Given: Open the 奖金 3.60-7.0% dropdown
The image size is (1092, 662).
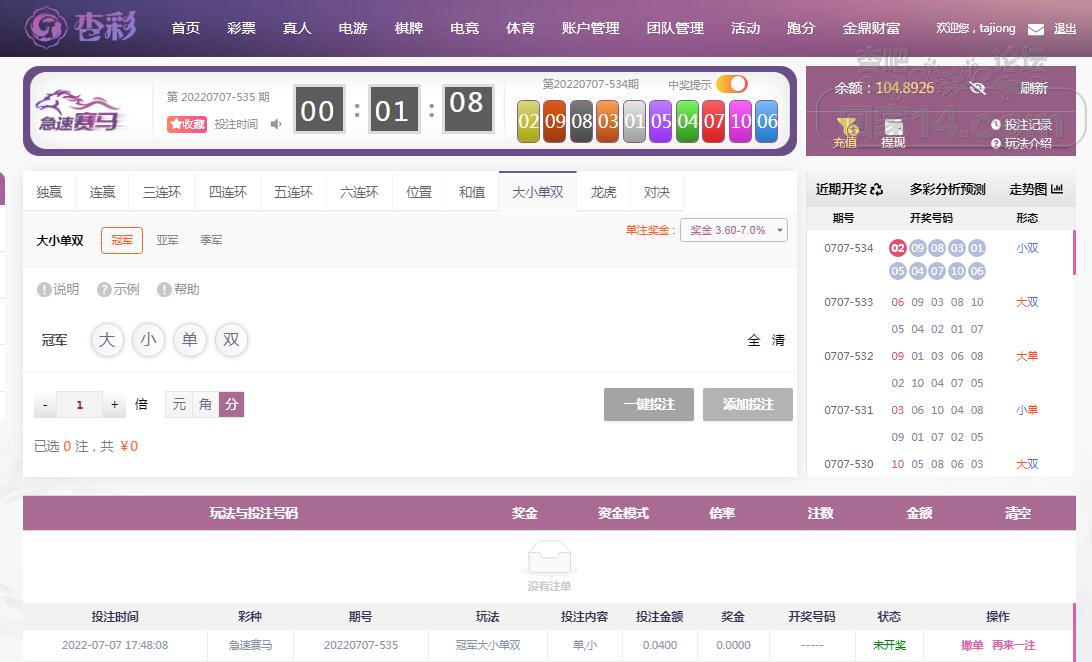Looking at the screenshot, I should click(734, 230).
